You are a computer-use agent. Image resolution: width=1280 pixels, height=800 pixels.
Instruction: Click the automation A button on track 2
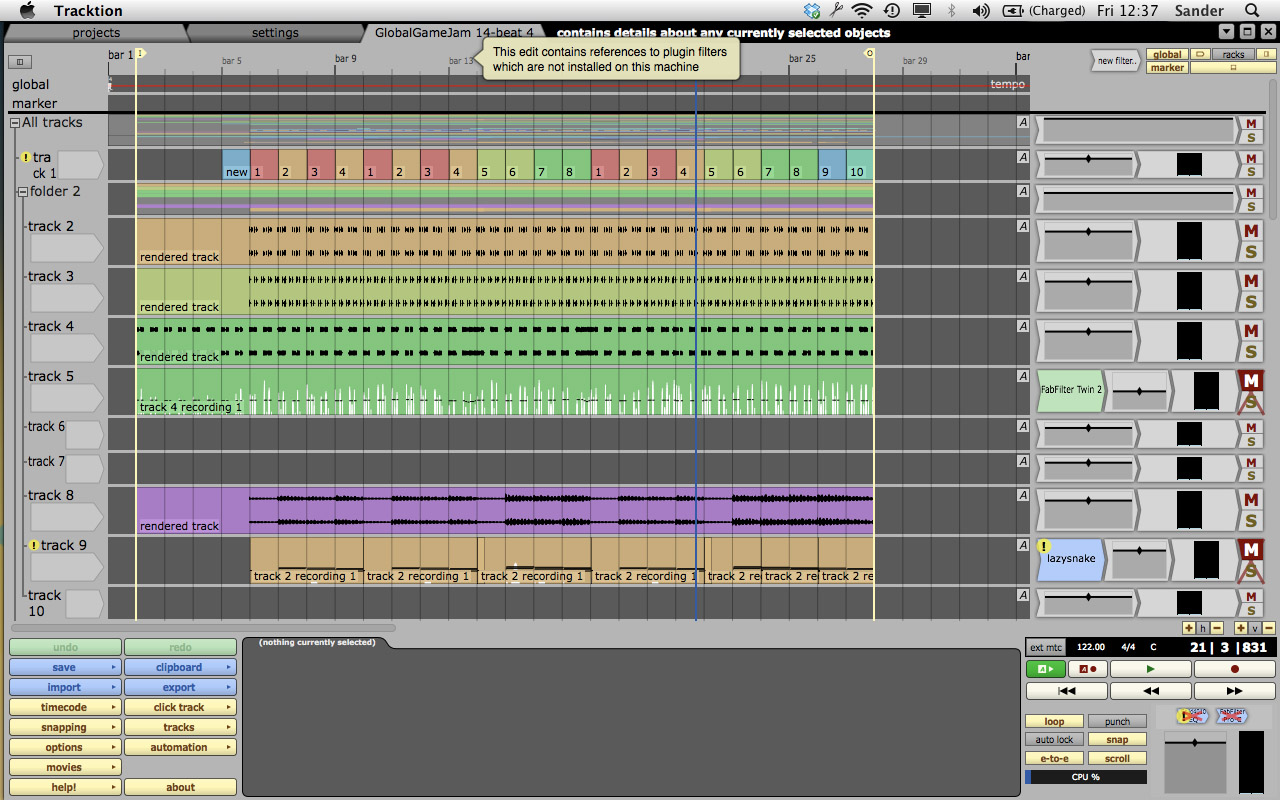(x=1023, y=226)
